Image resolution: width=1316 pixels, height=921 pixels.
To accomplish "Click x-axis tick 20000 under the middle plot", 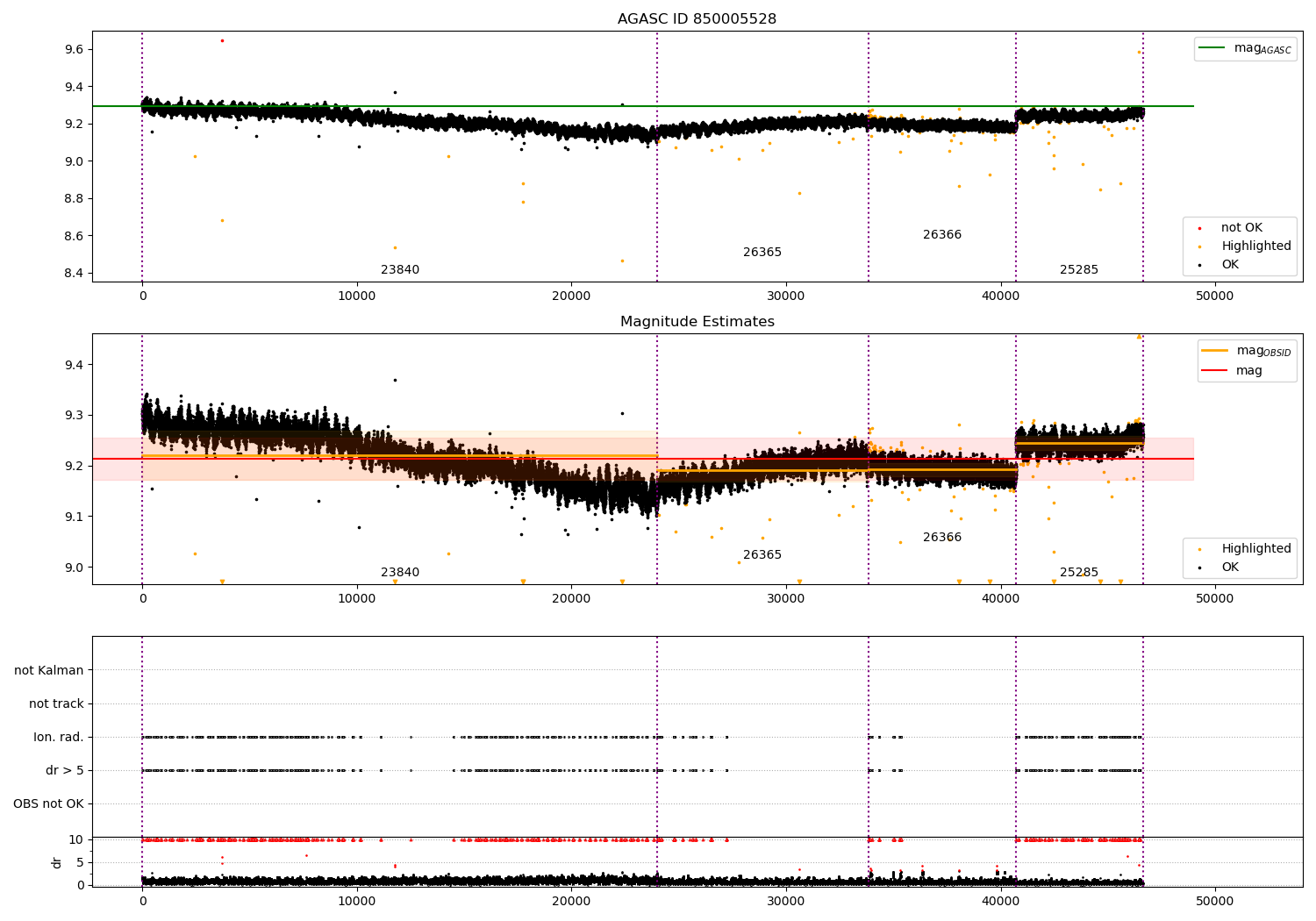I will (571, 599).
